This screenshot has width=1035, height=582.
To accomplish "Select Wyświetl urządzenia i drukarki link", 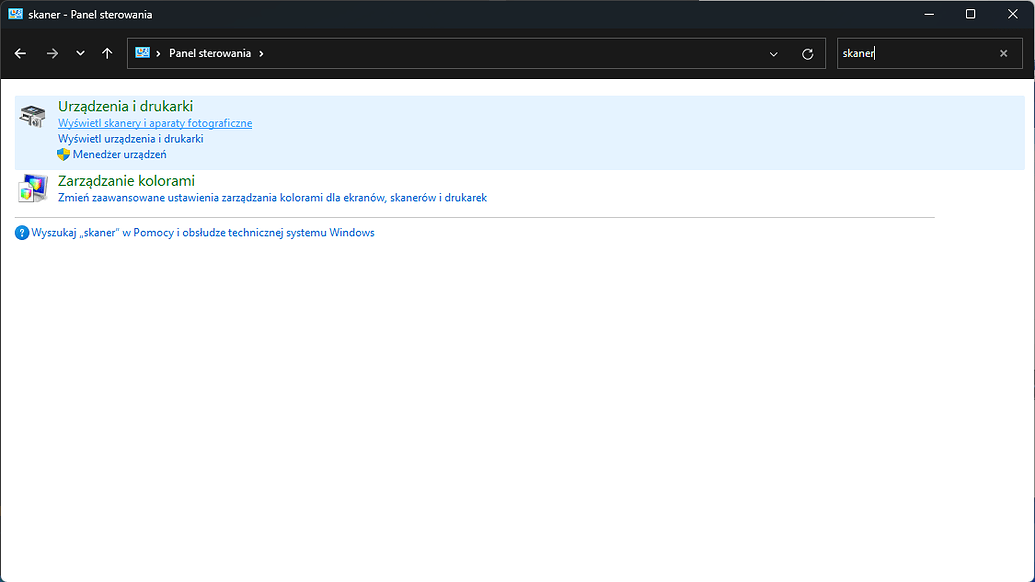I will [130, 139].
